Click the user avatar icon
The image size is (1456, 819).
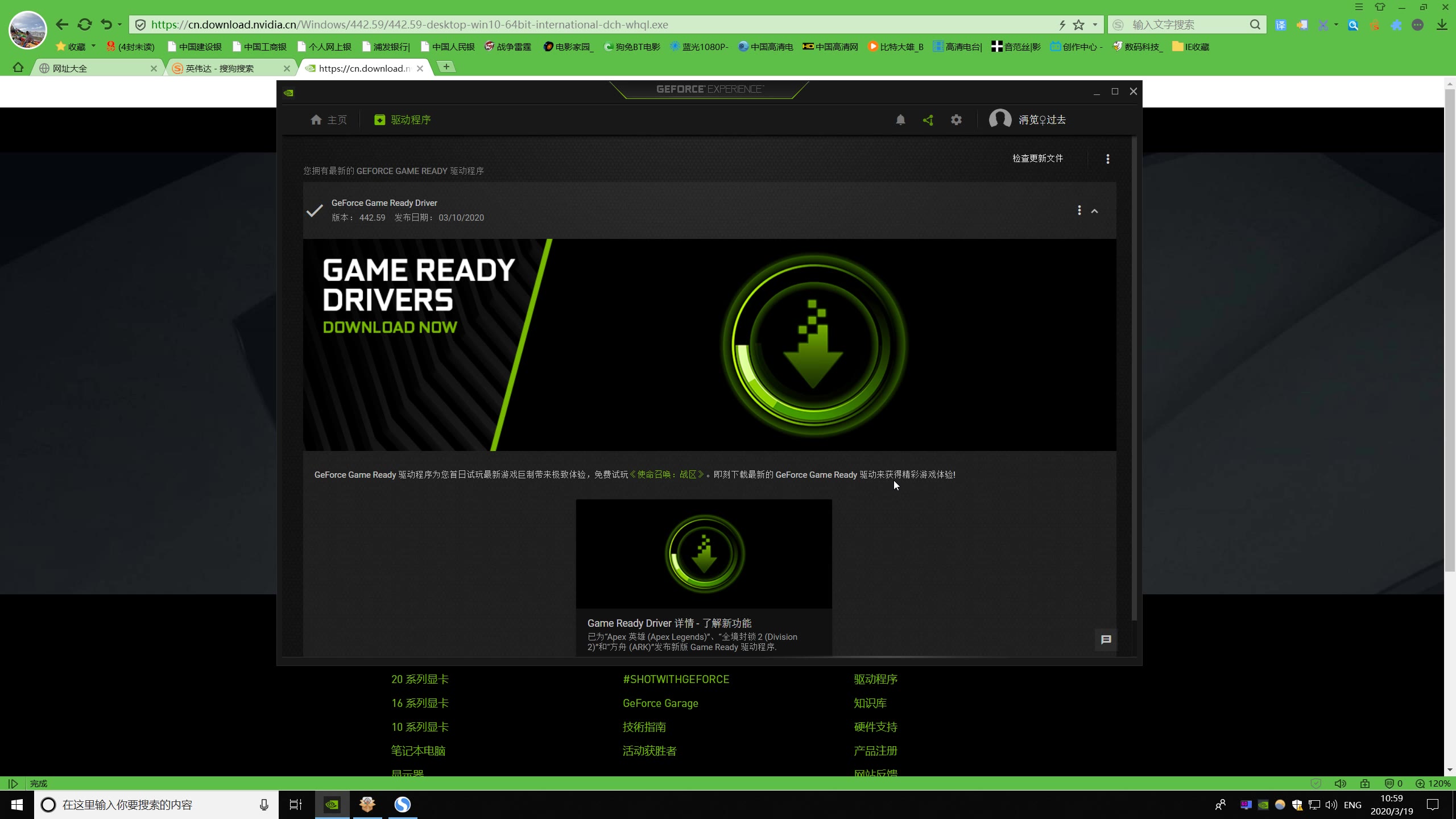point(1000,119)
